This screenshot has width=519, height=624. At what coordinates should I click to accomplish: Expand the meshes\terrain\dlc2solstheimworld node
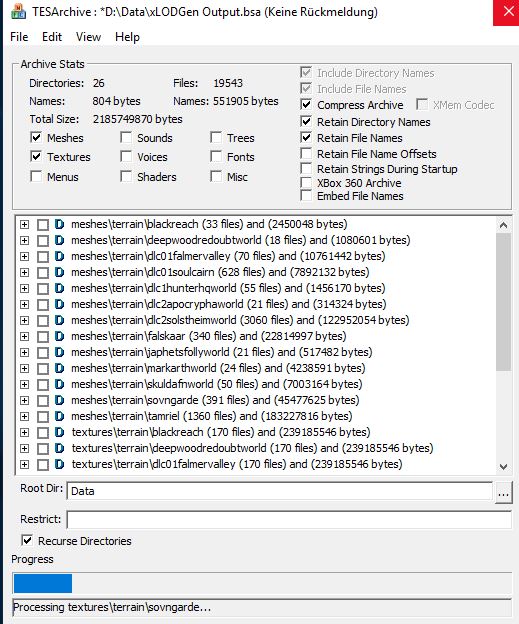click(24, 320)
